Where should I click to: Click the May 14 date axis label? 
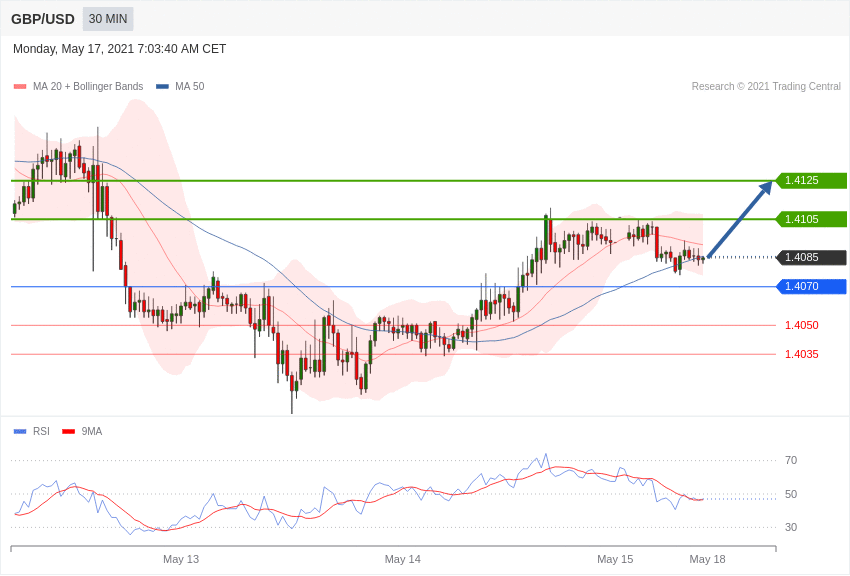[x=403, y=559]
